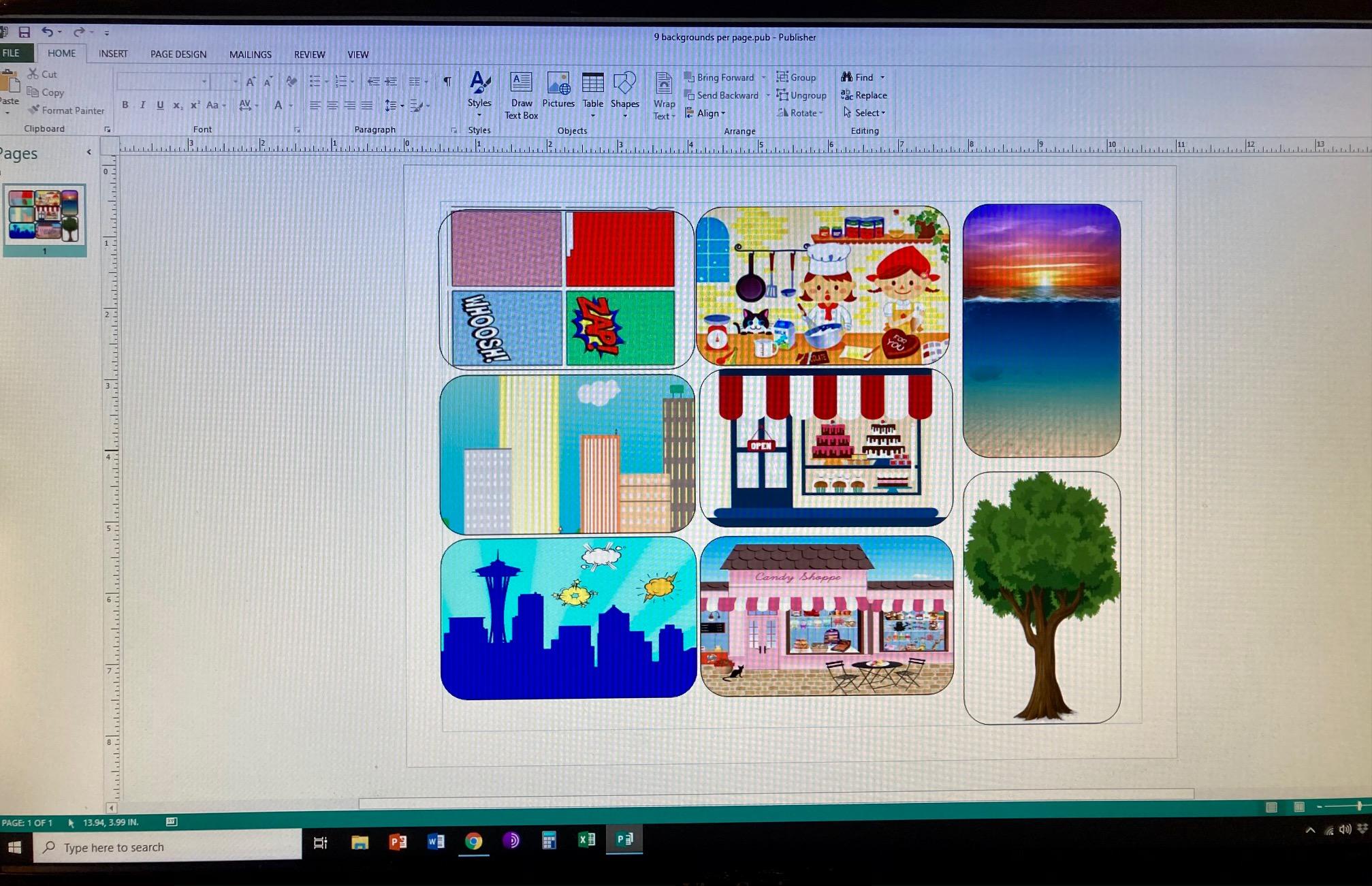The image size is (1372, 886).
Task: Clear all text formatting
Action: pyautogui.click(x=291, y=82)
